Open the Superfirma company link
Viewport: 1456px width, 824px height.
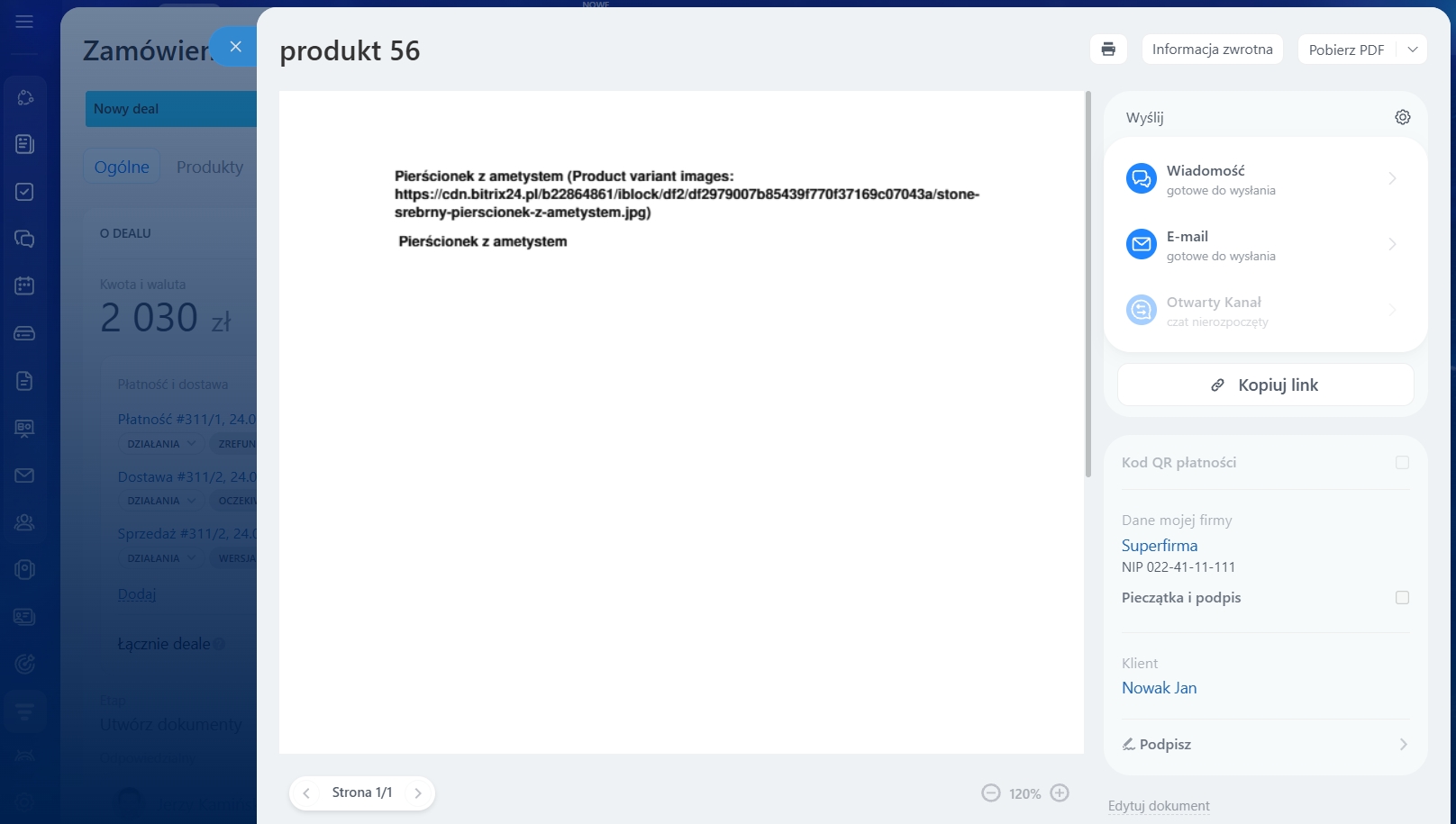[x=1160, y=546]
